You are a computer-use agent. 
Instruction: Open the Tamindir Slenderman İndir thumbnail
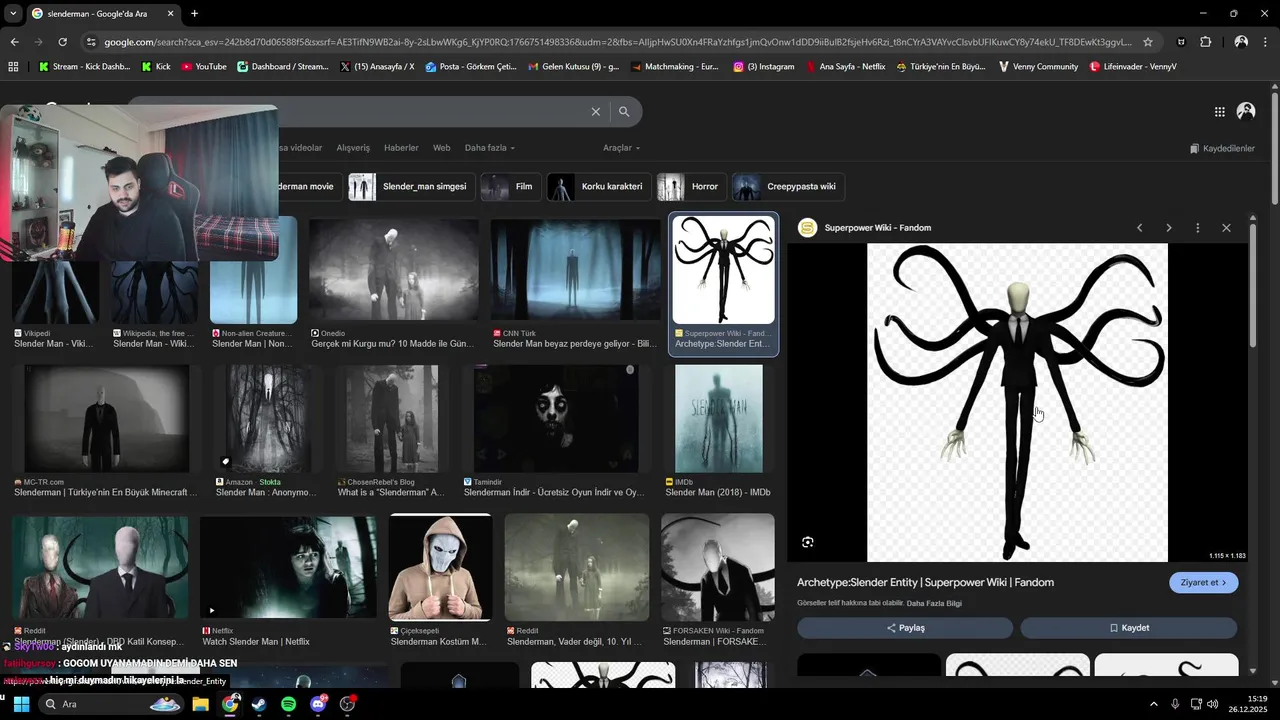556,418
